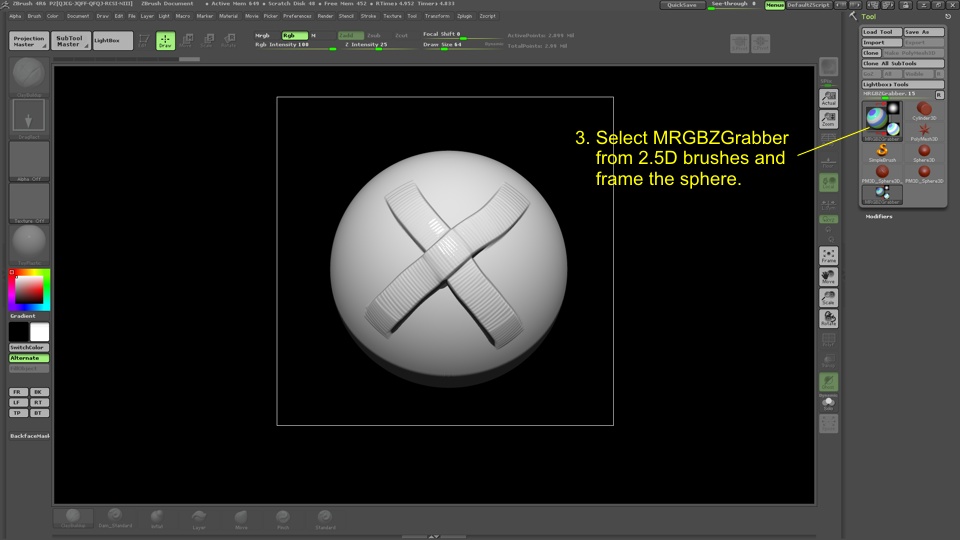
Task: Activate the Draw mode button
Action: pos(165,40)
